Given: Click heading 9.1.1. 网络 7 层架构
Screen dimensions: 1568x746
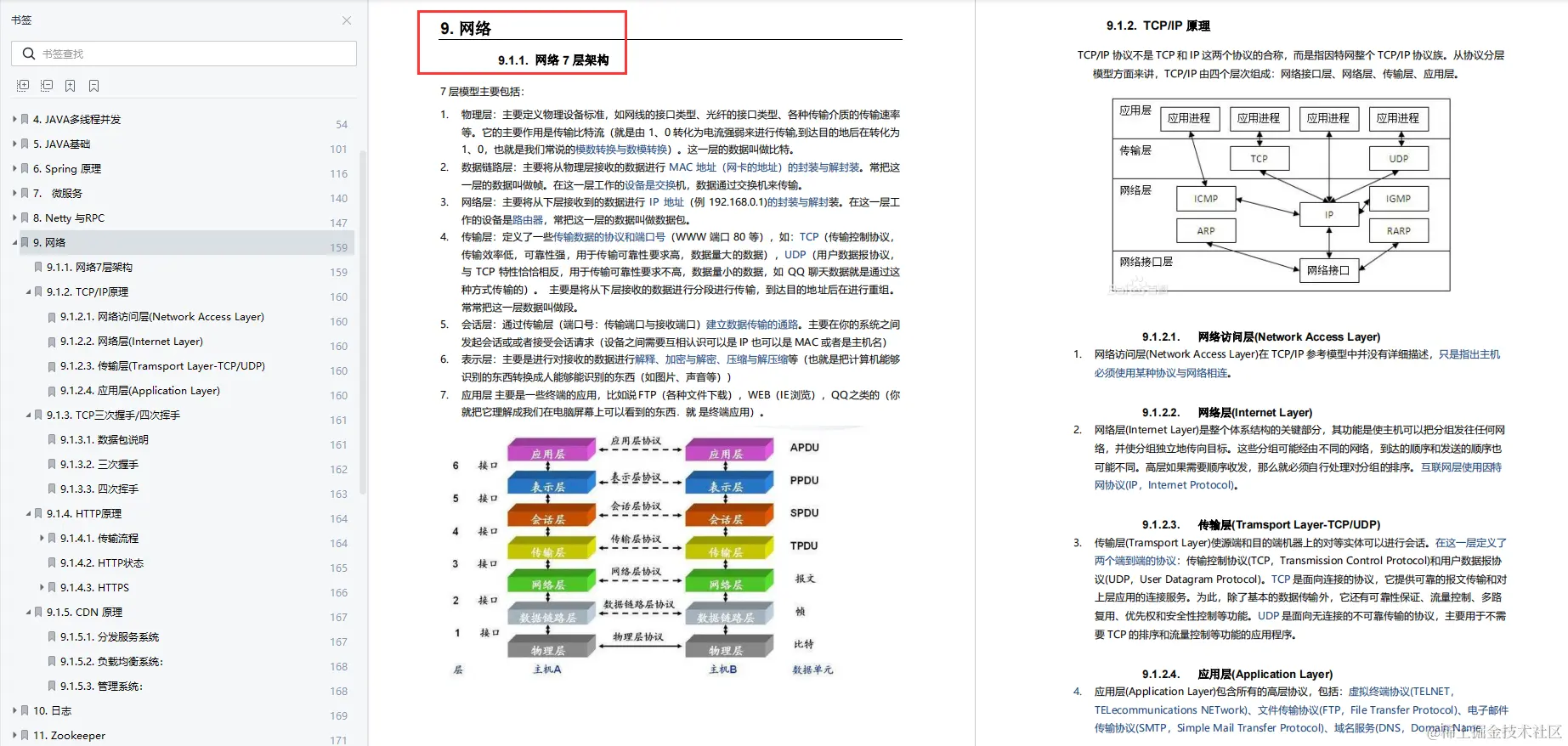Looking at the screenshot, I should [x=553, y=60].
